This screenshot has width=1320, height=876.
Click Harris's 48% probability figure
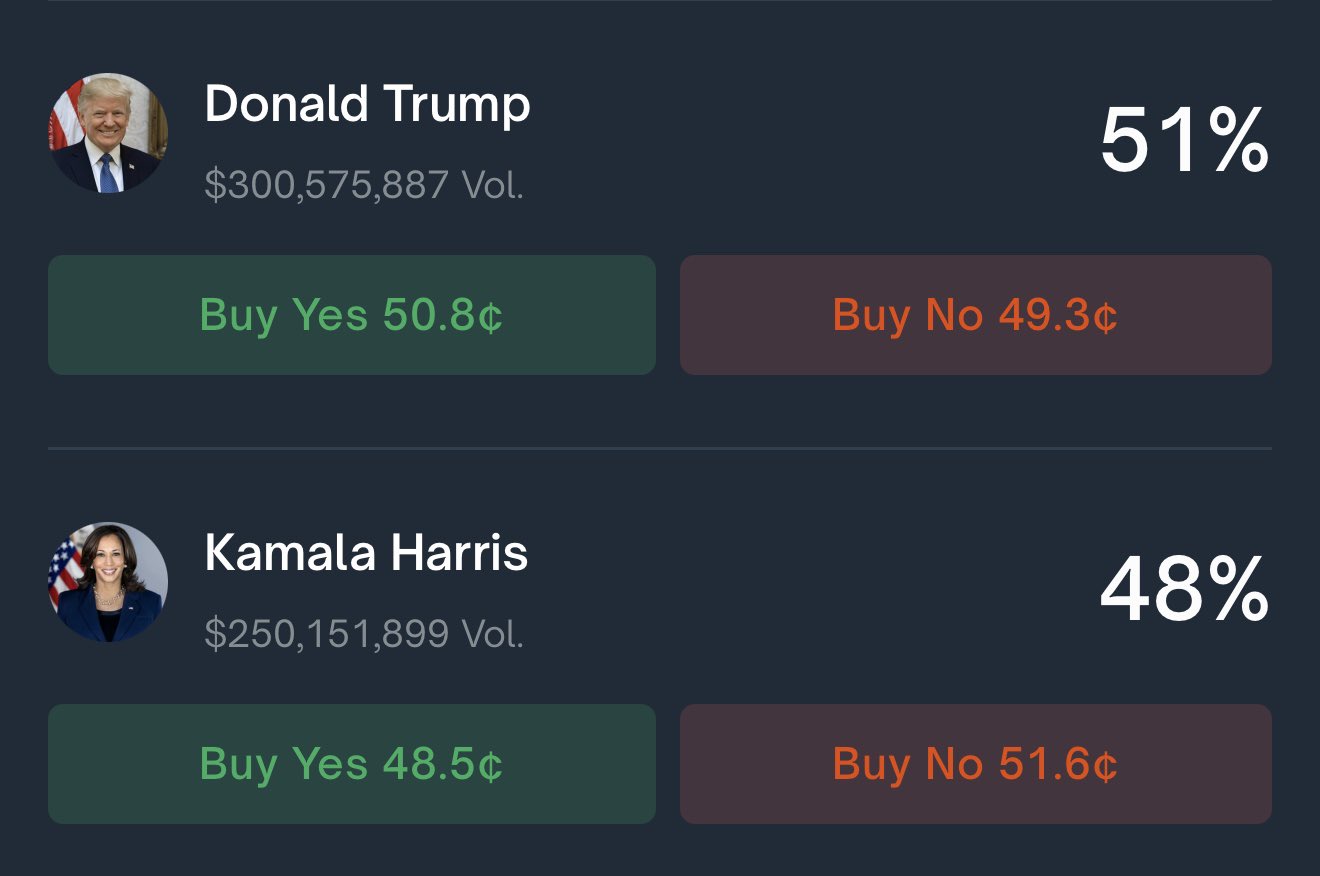pyautogui.click(x=1184, y=590)
